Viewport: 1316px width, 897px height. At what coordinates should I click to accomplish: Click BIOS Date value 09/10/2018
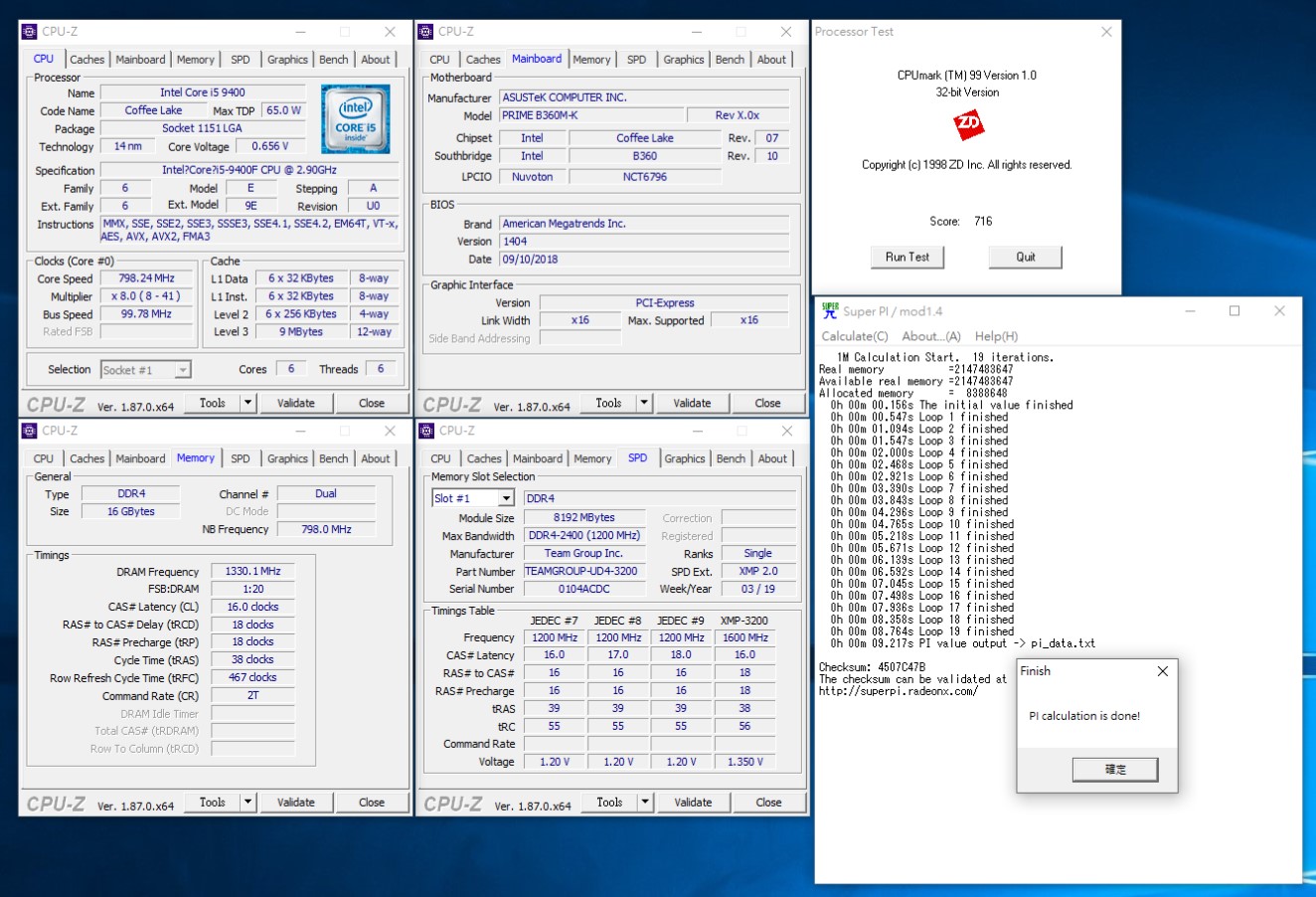644,260
